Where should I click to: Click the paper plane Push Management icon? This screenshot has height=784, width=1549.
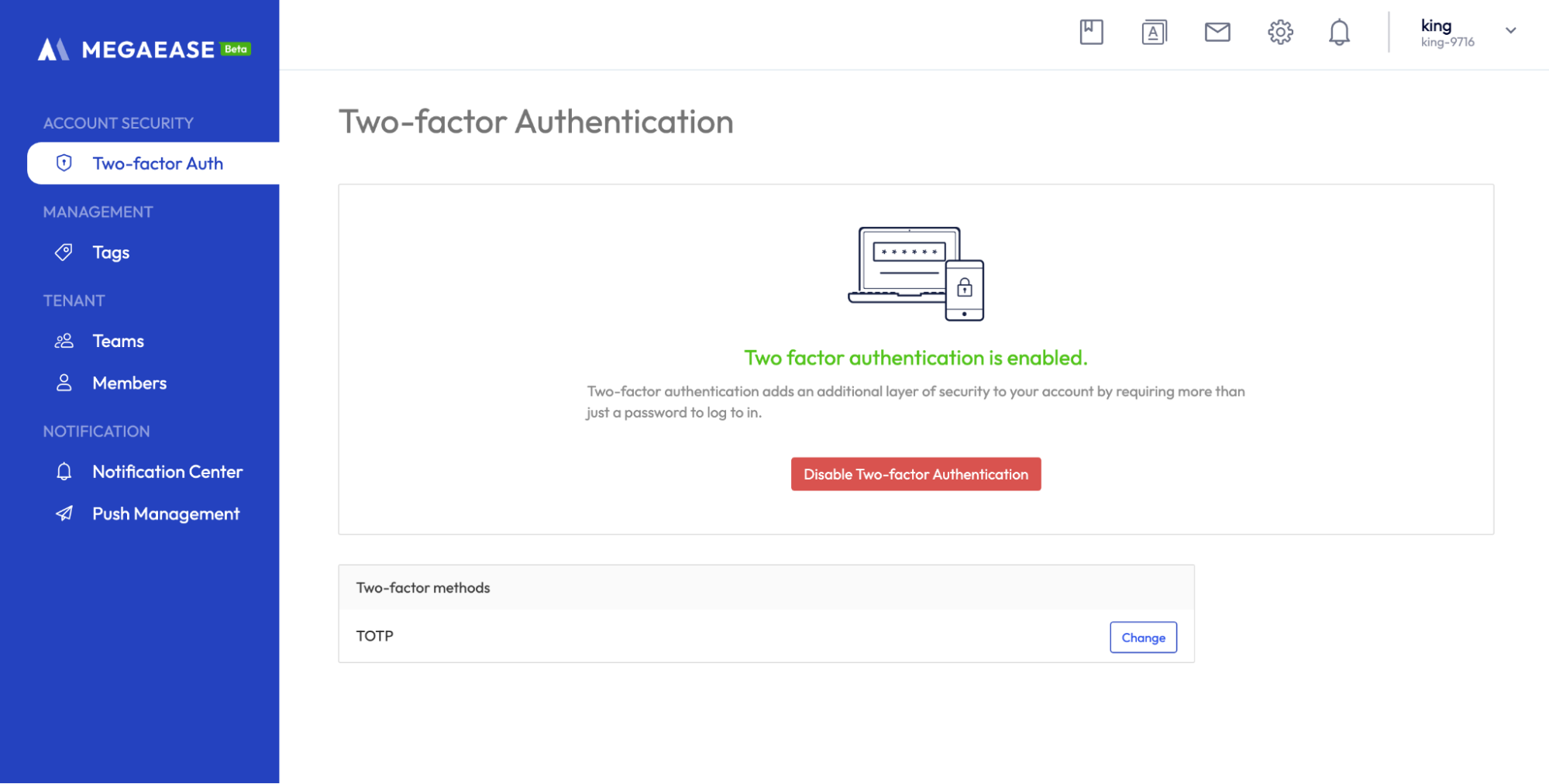[64, 514]
